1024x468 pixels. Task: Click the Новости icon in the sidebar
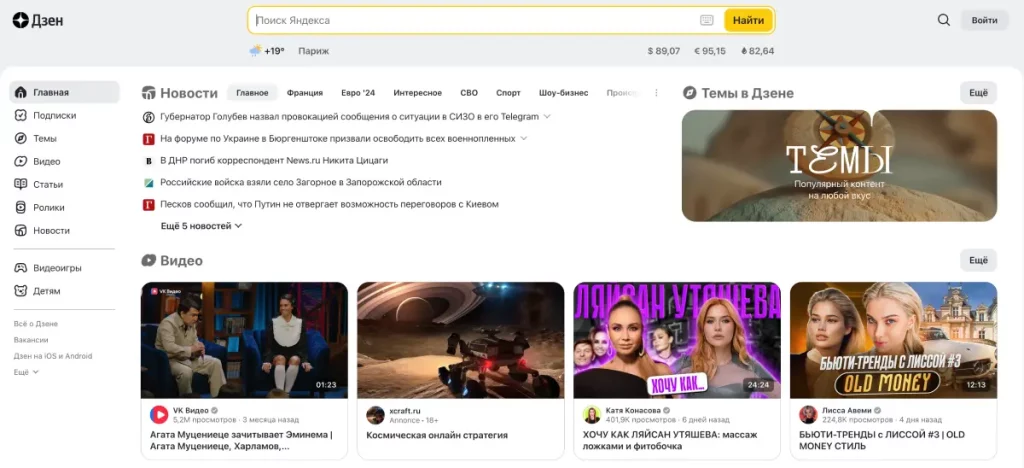[x=21, y=230]
